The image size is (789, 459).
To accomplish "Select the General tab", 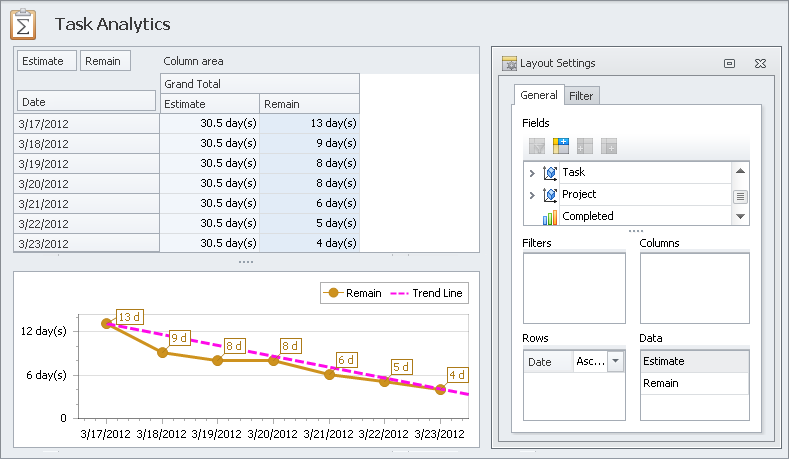I will coord(539,95).
